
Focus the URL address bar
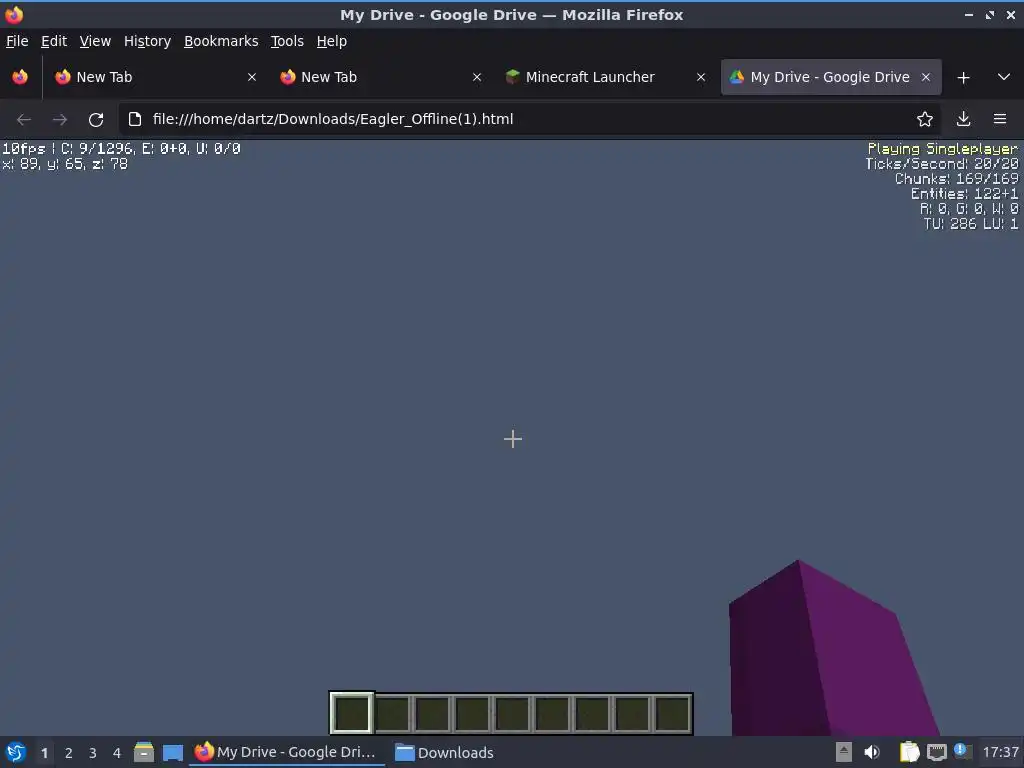tap(529, 120)
